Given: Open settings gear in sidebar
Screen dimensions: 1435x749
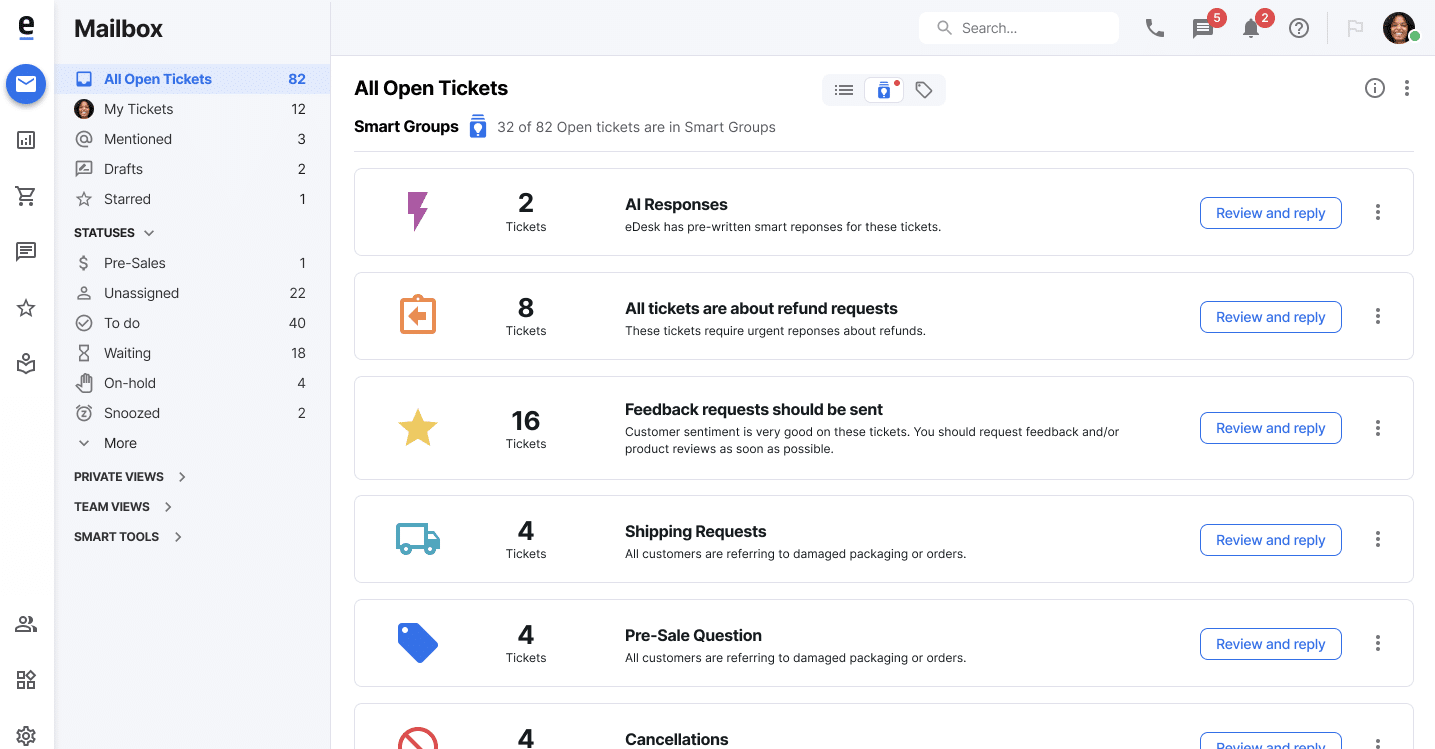Looking at the screenshot, I should coord(26,736).
